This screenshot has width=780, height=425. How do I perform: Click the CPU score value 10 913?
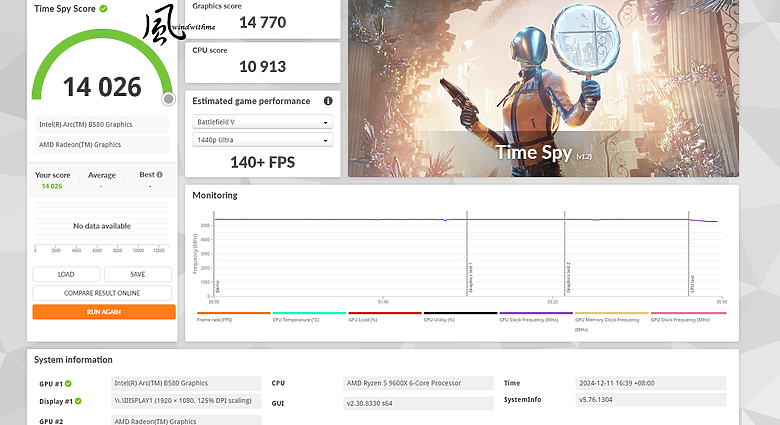coord(263,67)
